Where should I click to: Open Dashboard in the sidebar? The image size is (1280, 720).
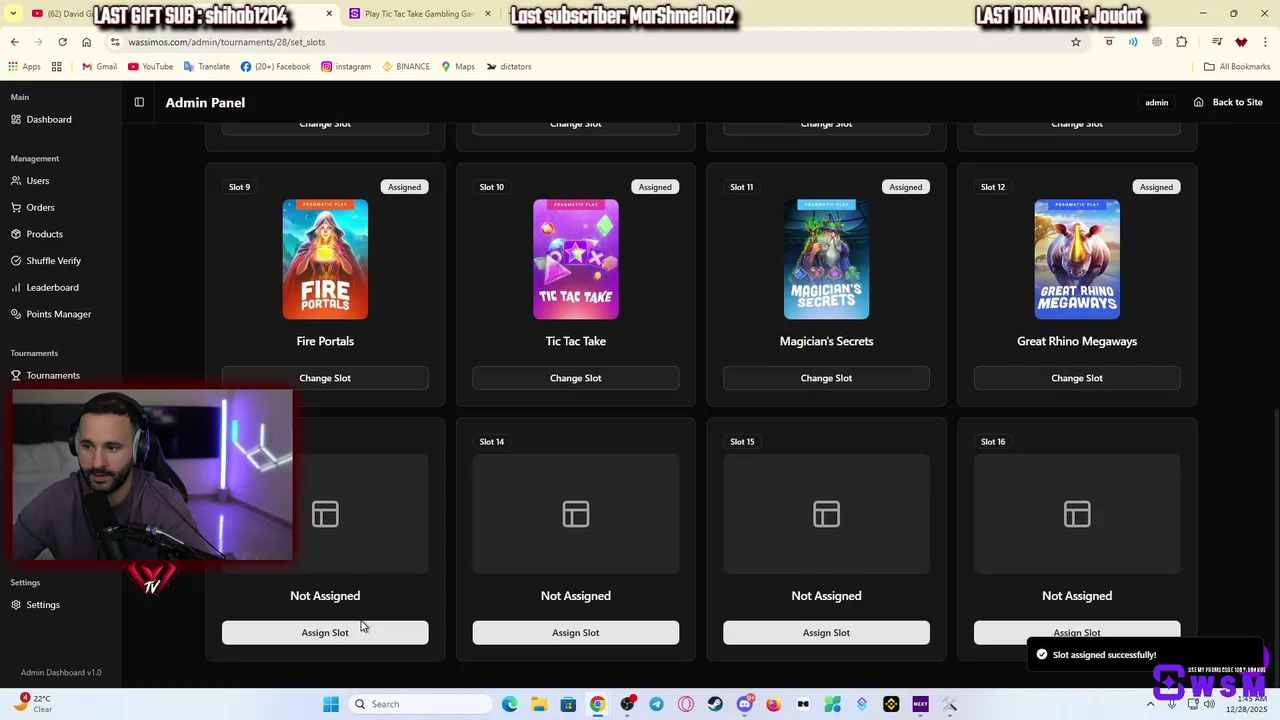pos(40,119)
